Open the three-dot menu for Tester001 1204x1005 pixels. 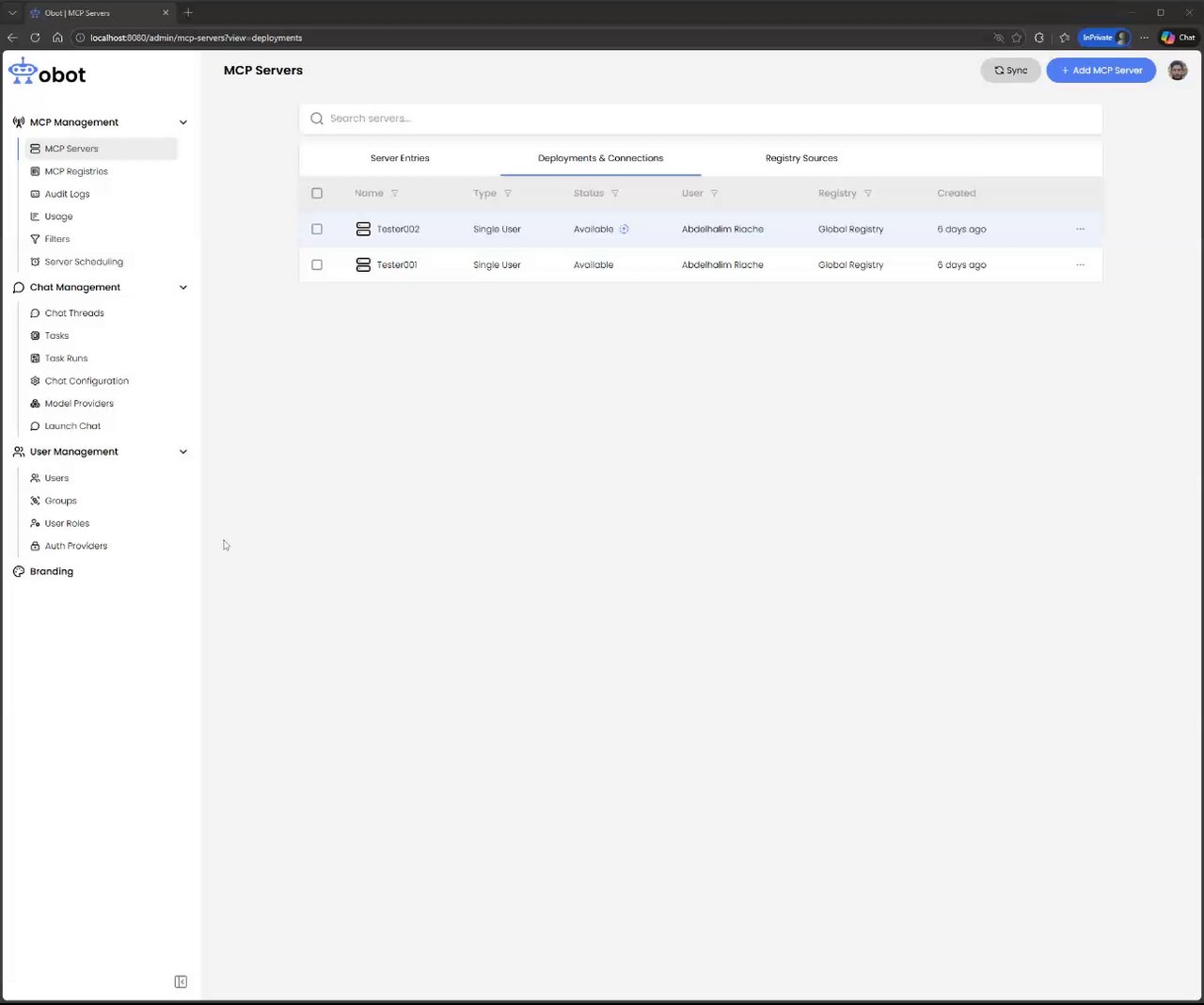[1080, 265]
